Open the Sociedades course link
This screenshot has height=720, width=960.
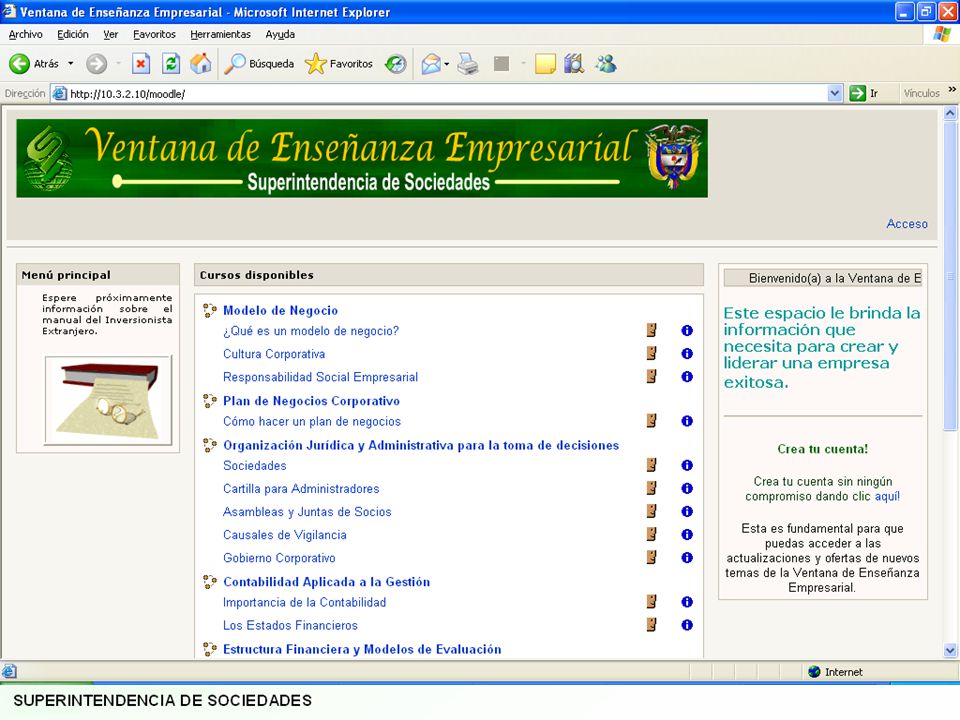(255, 465)
